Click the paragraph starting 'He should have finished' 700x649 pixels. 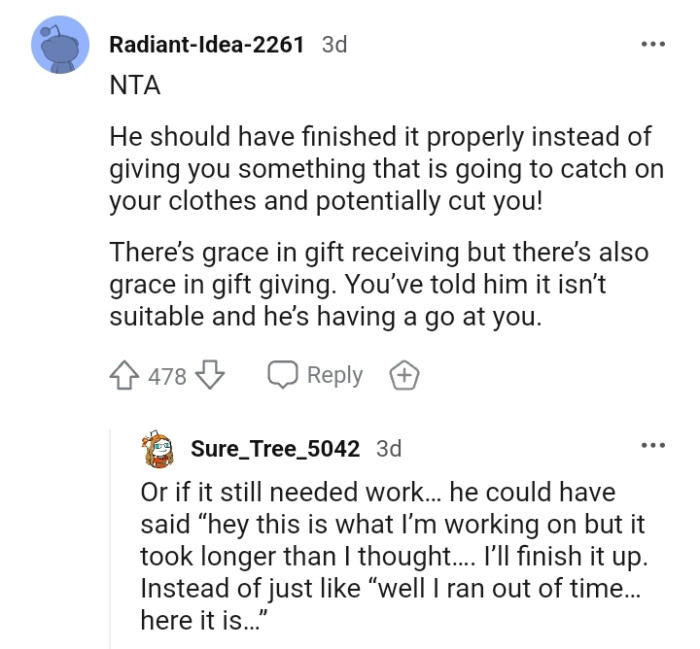pos(386,168)
